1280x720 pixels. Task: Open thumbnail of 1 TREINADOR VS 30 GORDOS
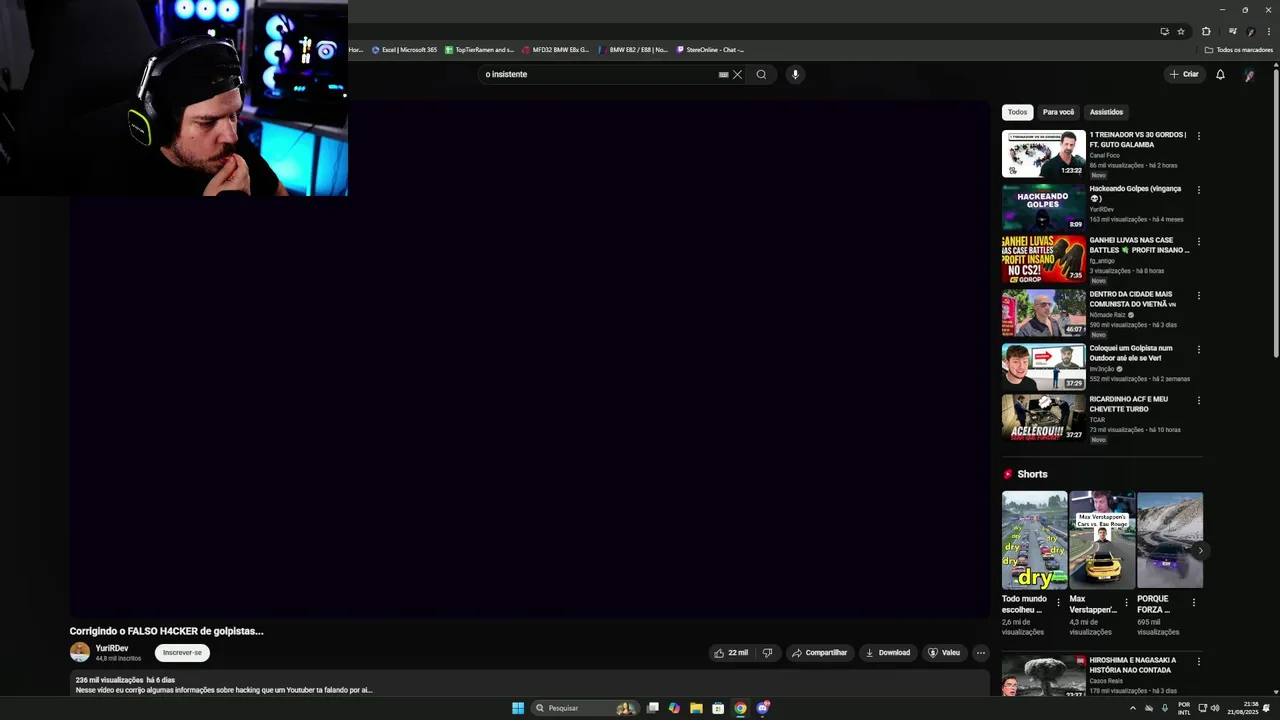click(1043, 154)
